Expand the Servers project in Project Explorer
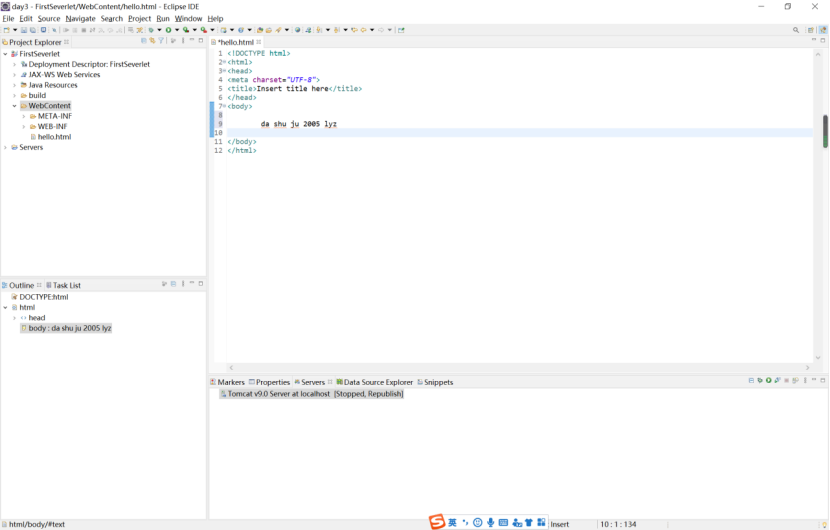Screen dimensions: 830x530 pyautogui.click(x=5, y=147)
